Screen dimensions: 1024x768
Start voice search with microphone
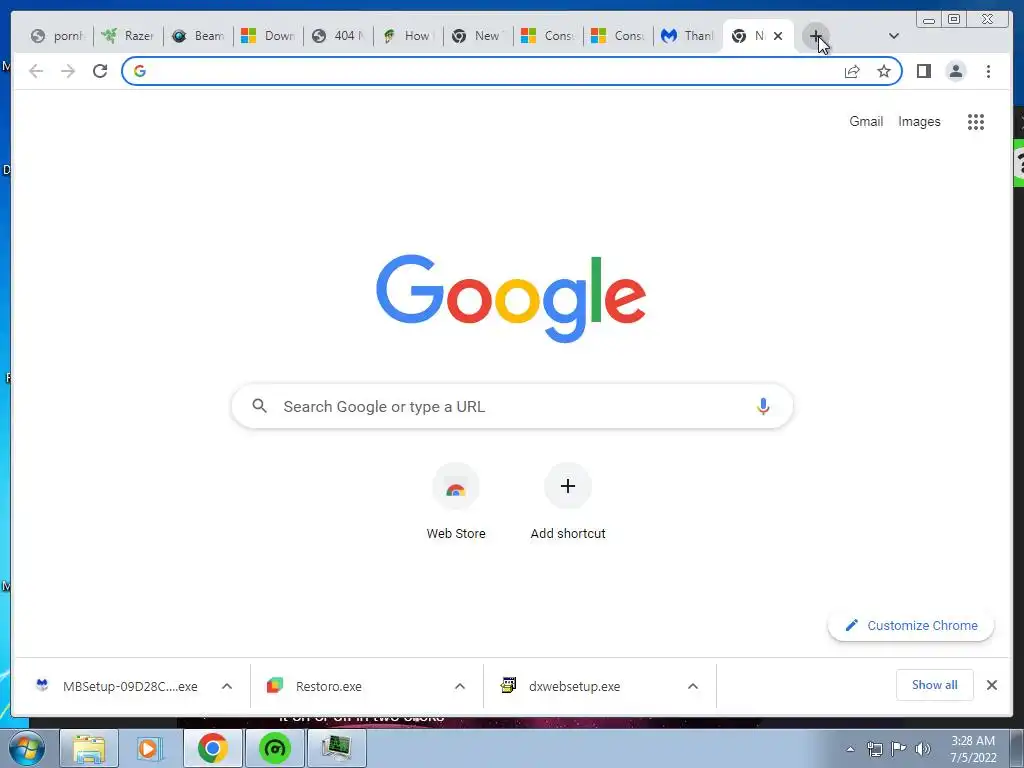point(763,406)
